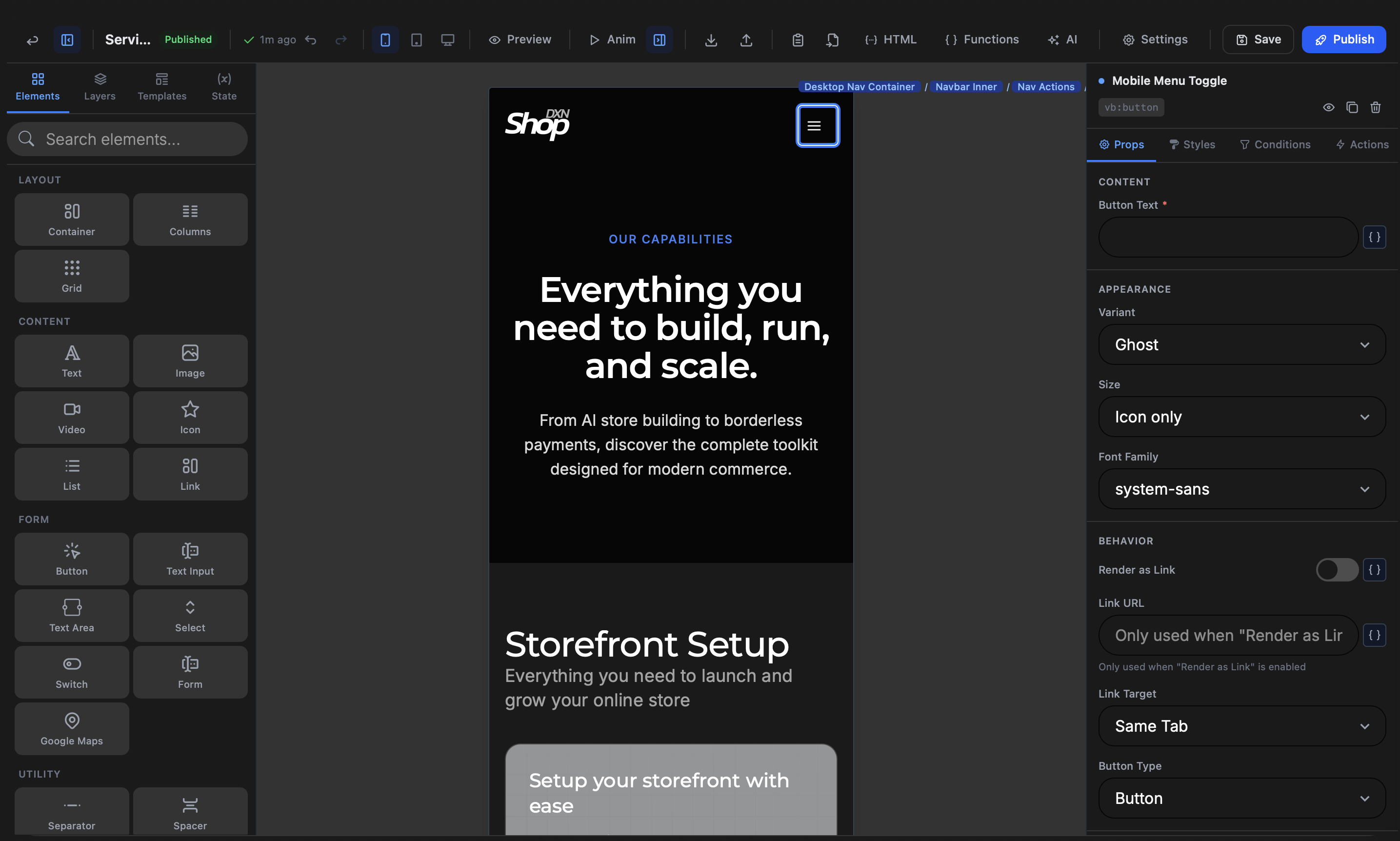Open the Variant dropdown showing Ghost
The height and width of the screenshot is (841, 1400).
[x=1242, y=344]
